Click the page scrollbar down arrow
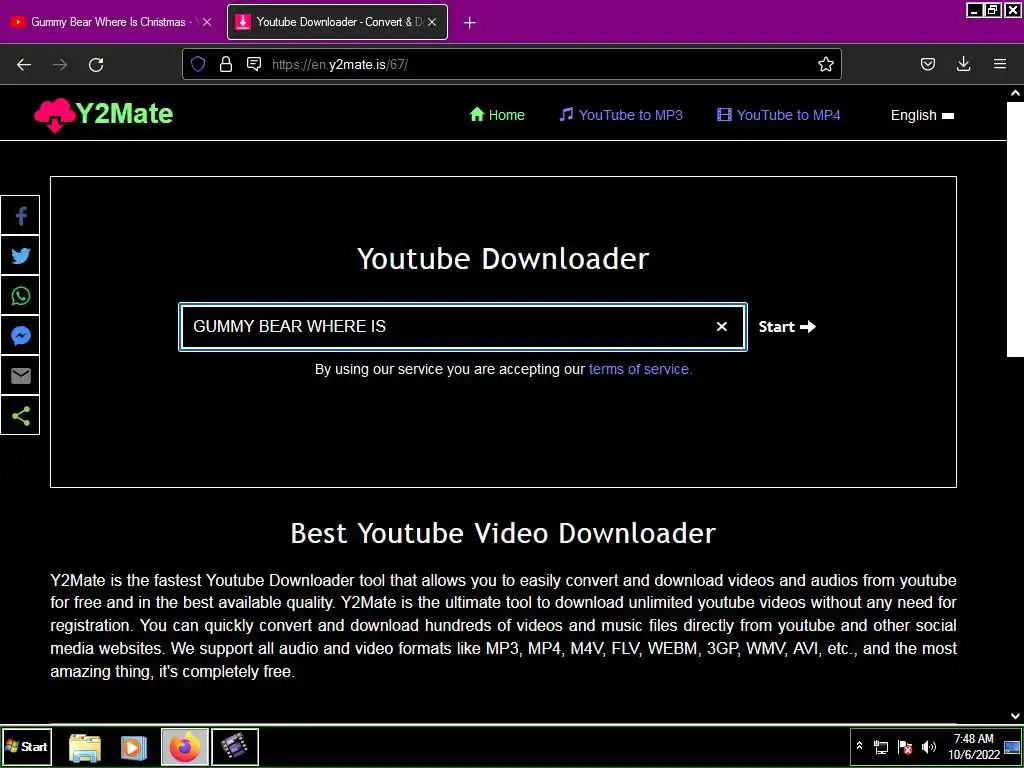1024x768 pixels. (1016, 716)
